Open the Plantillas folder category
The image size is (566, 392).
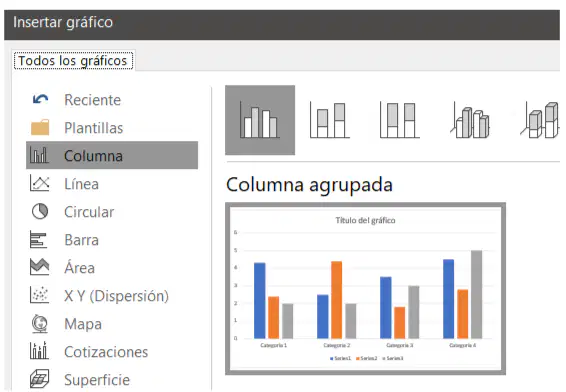coord(112,128)
